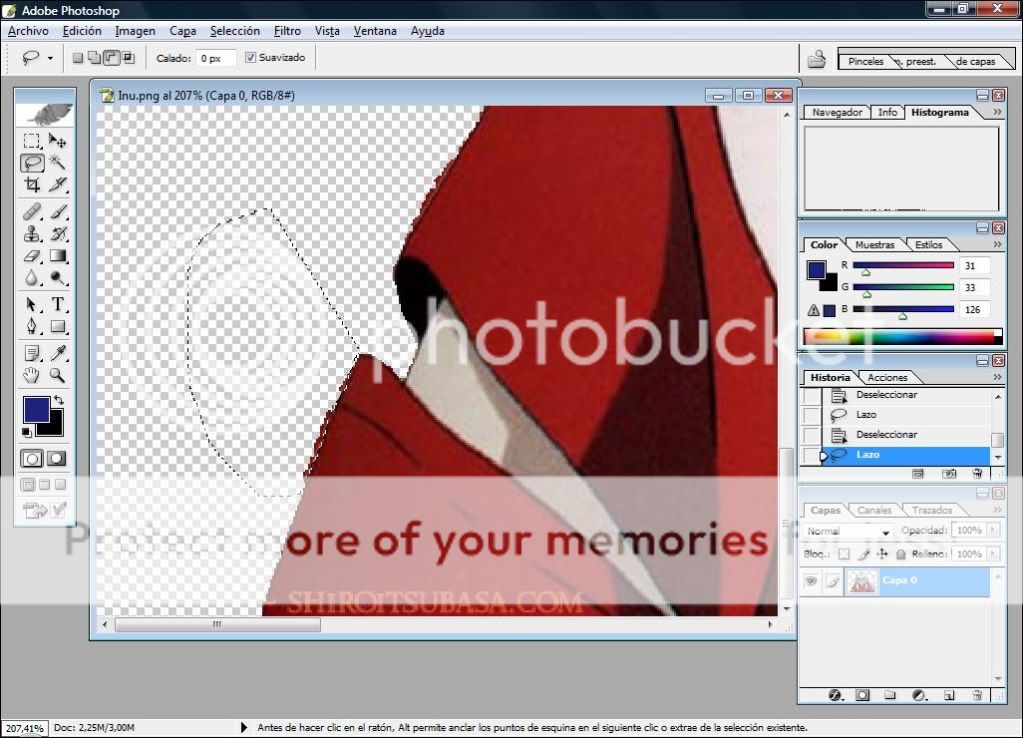The image size is (1023, 738).
Task: Uncheck the Suavizado checkbox
Action: click(250, 58)
